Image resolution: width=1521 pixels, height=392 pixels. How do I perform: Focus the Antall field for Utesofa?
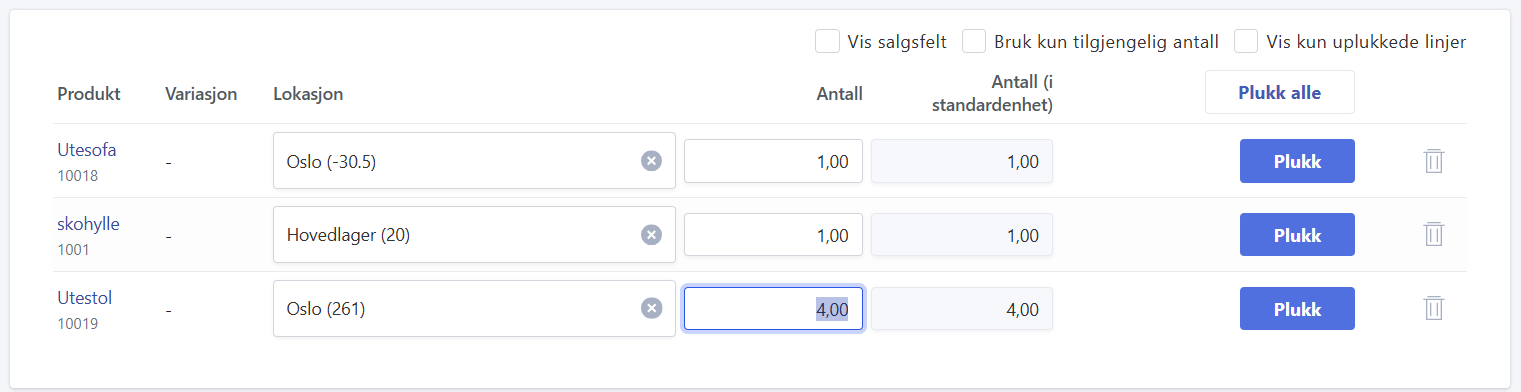point(773,161)
